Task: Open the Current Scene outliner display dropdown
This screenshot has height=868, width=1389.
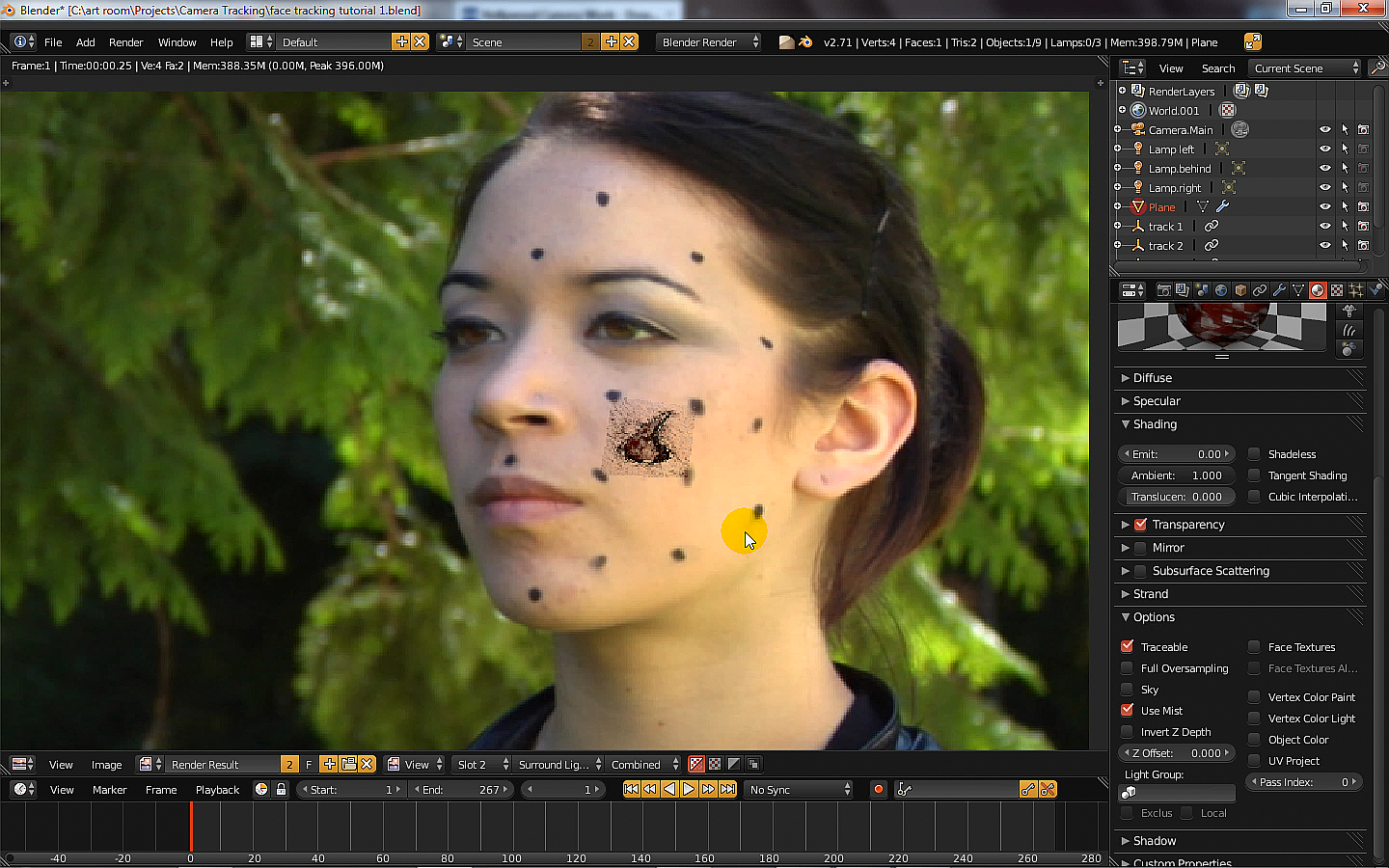Action: tap(1305, 68)
